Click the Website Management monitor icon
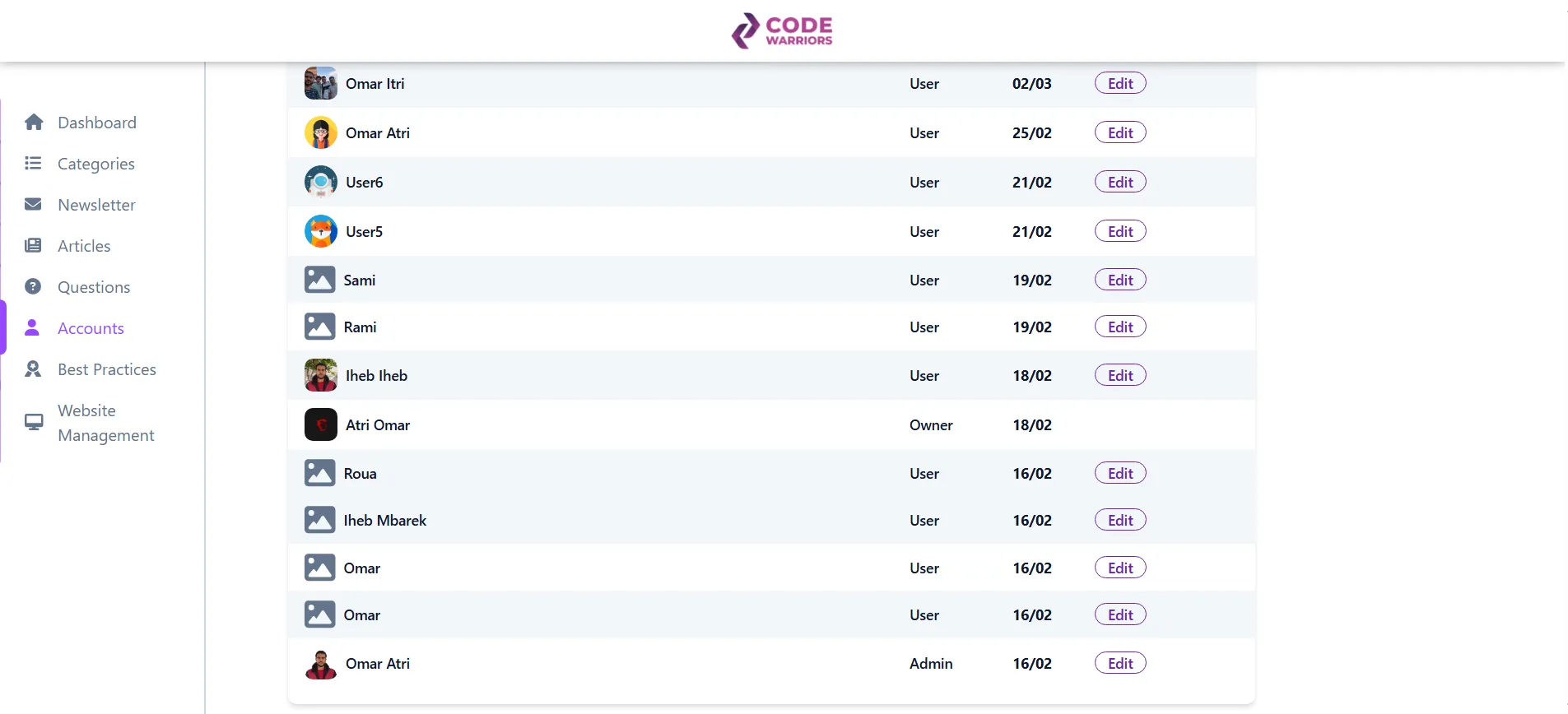This screenshot has width=1568, height=714. [x=34, y=422]
